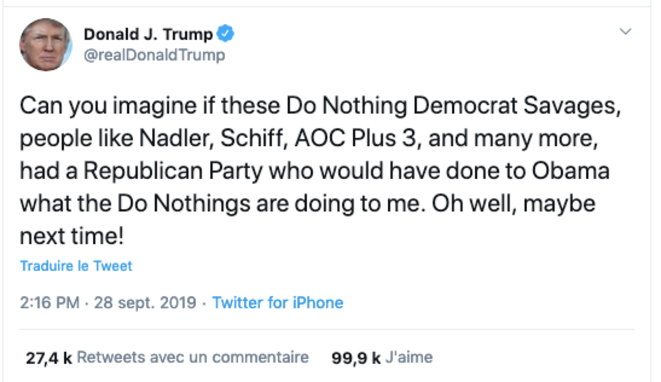This screenshot has height=382, width=661.
Task: Click Traduire le Tweet link
Action: point(76,266)
